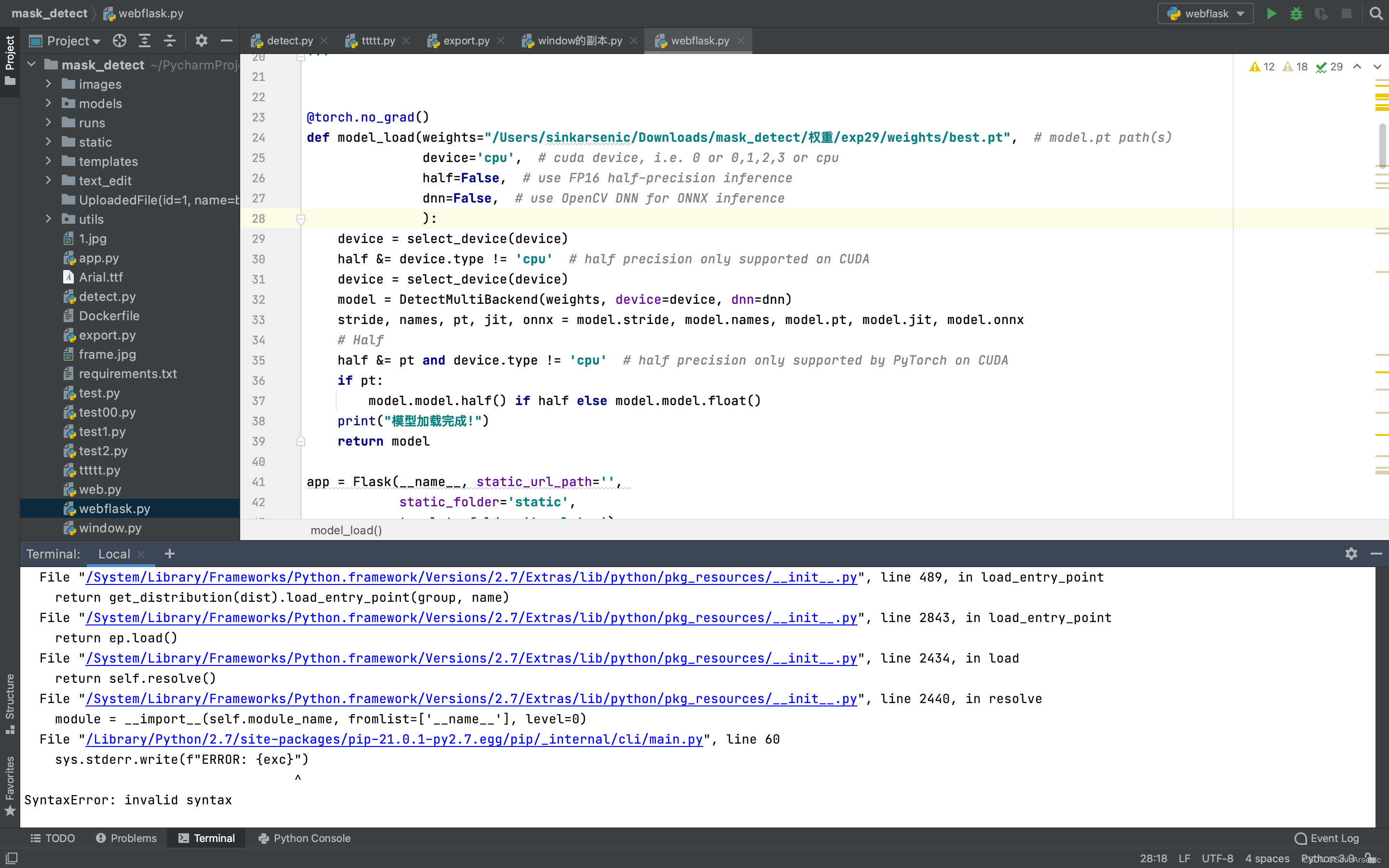Viewport: 1389px width, 868px height.
Task: Click the stop process square icon
Action: tap(1347, 13)
